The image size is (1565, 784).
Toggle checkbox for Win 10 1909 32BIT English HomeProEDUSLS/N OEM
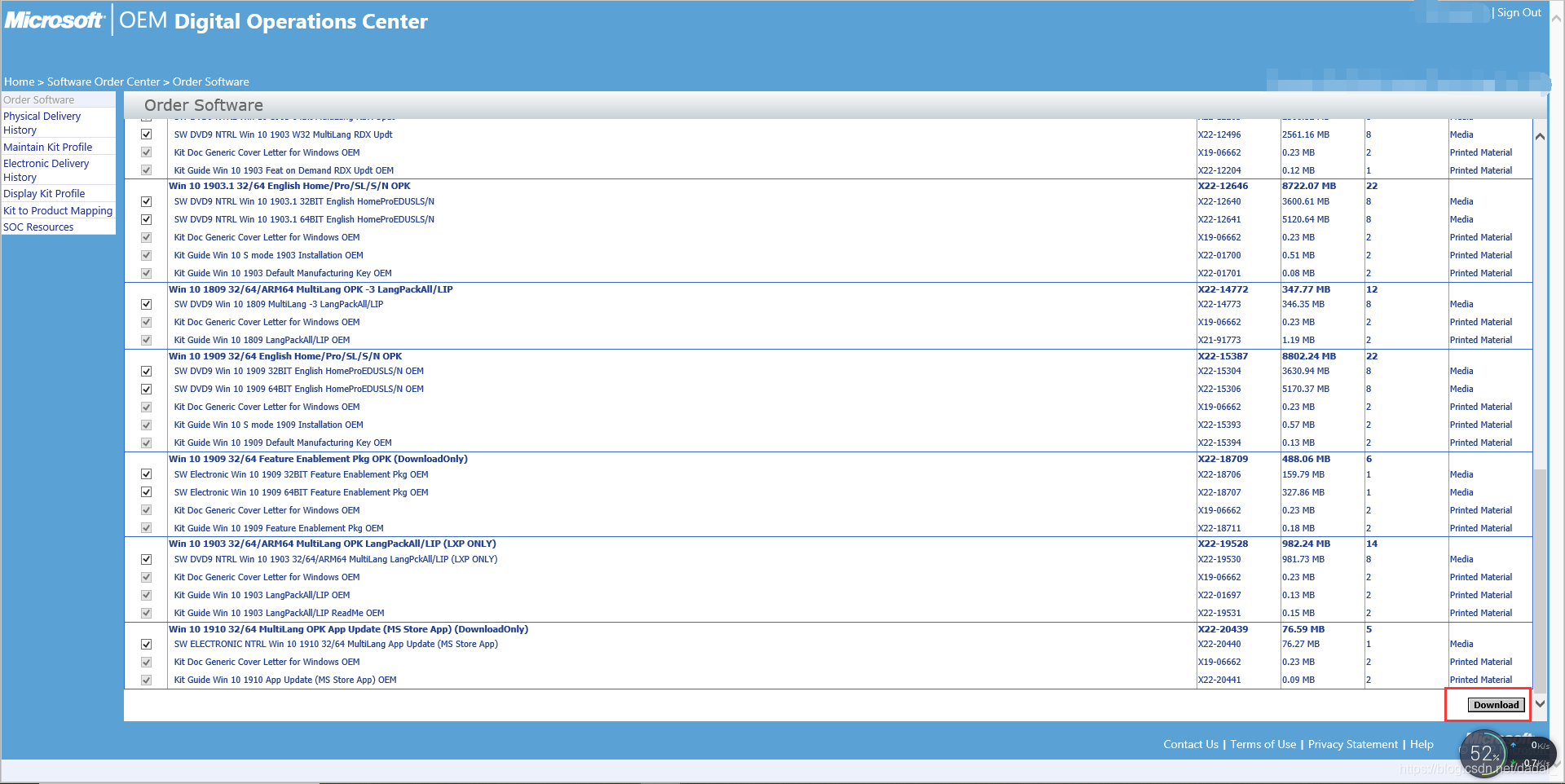pos(147,371)
